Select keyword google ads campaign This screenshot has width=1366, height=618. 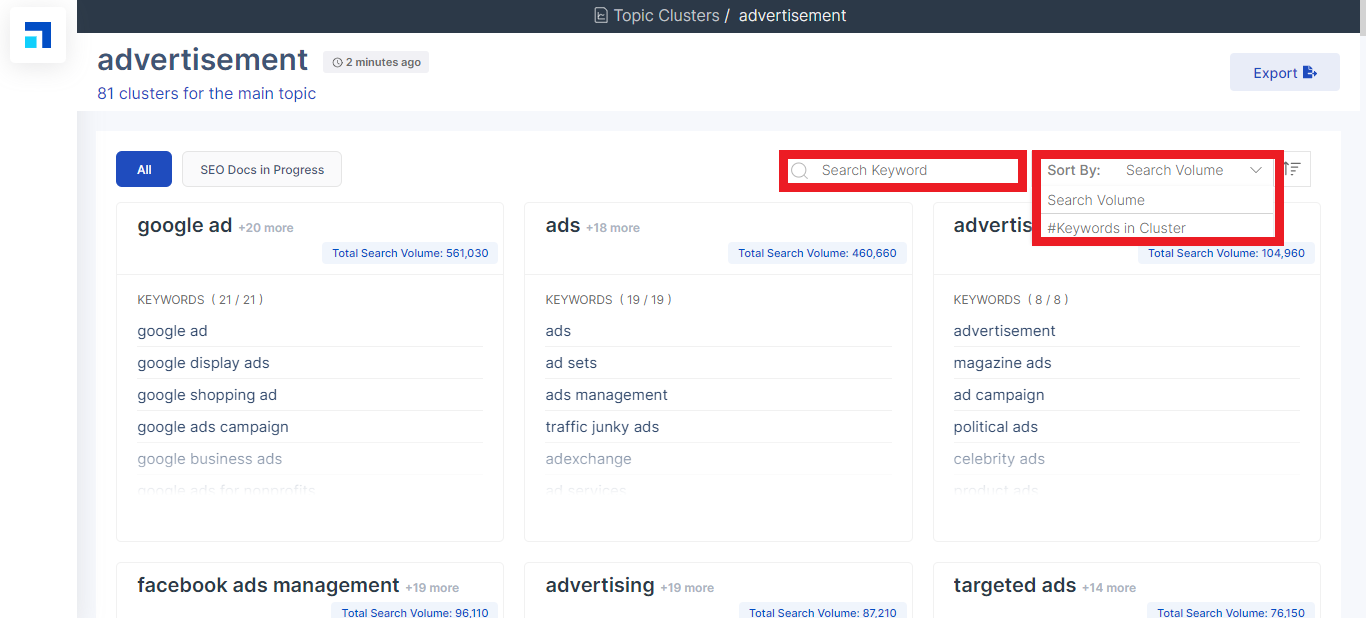(213, 427)
